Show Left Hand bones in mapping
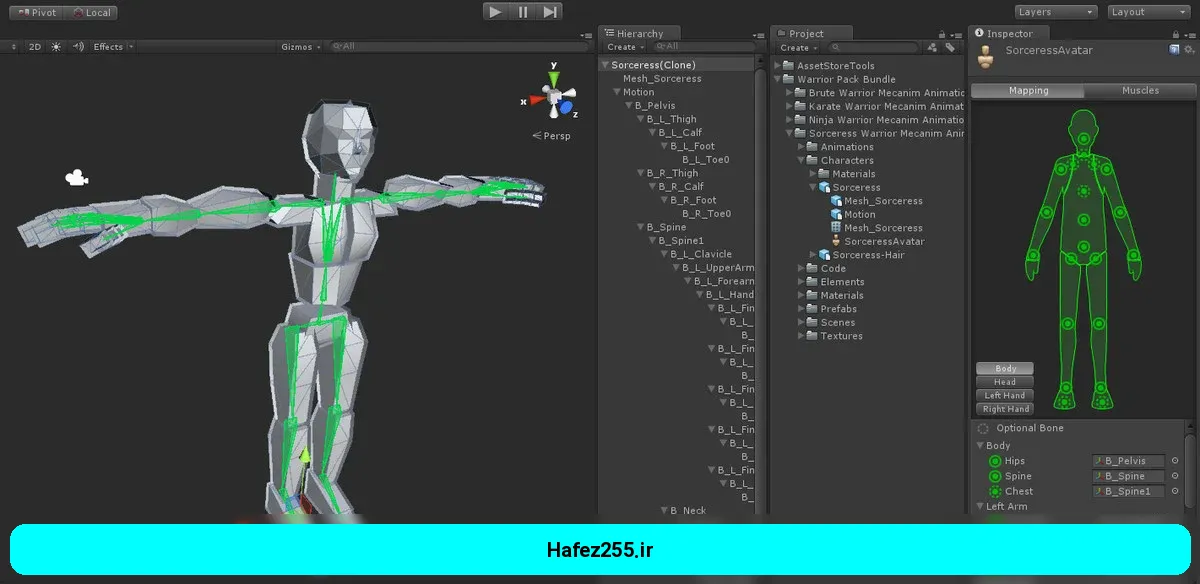The height and width of the screenshot is (584, 1200). tap(1005, 395)
